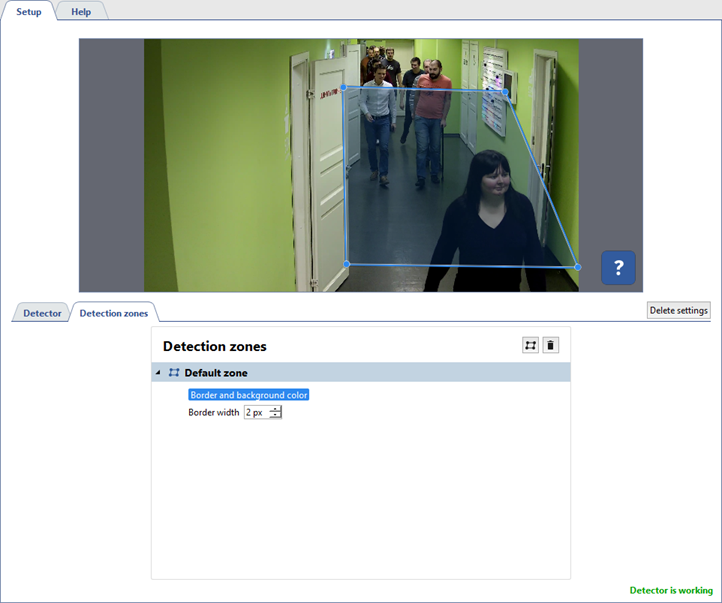Select the bottom-right zone corner handle
Screen dimensions: 722x603
pos(578,267)
